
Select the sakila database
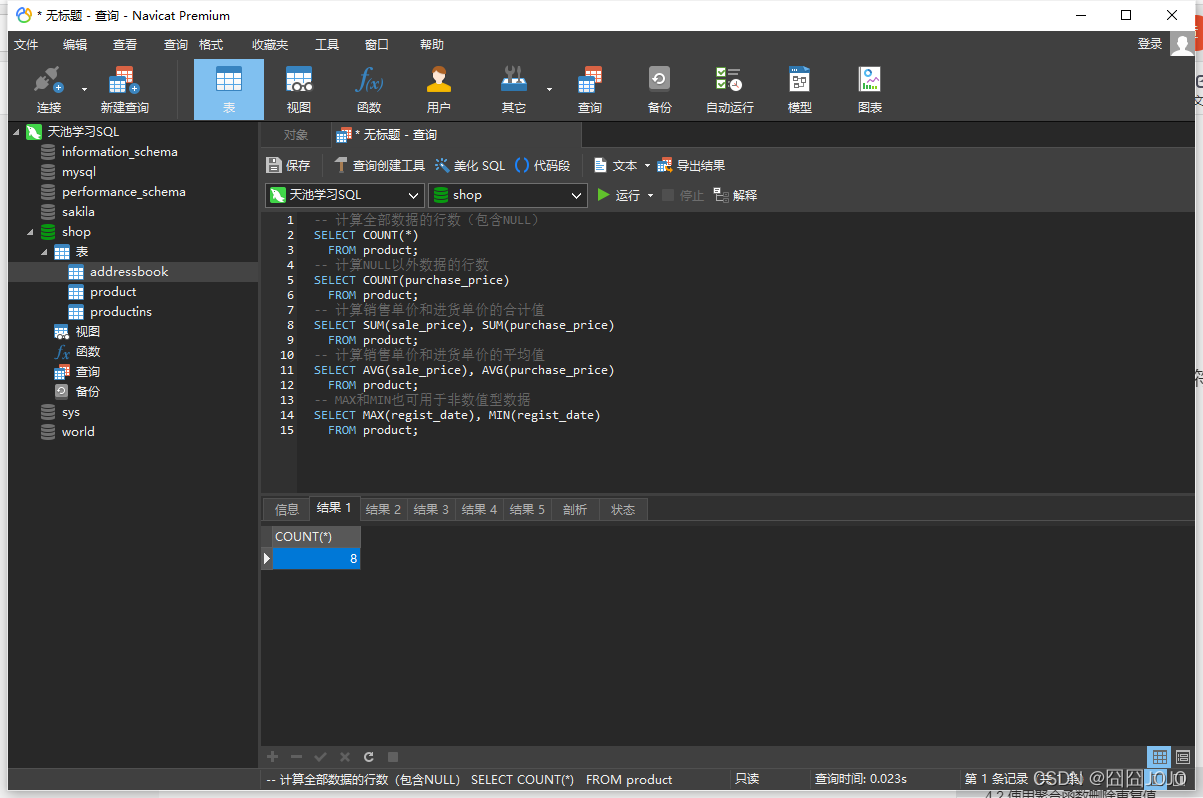[78, 212]
